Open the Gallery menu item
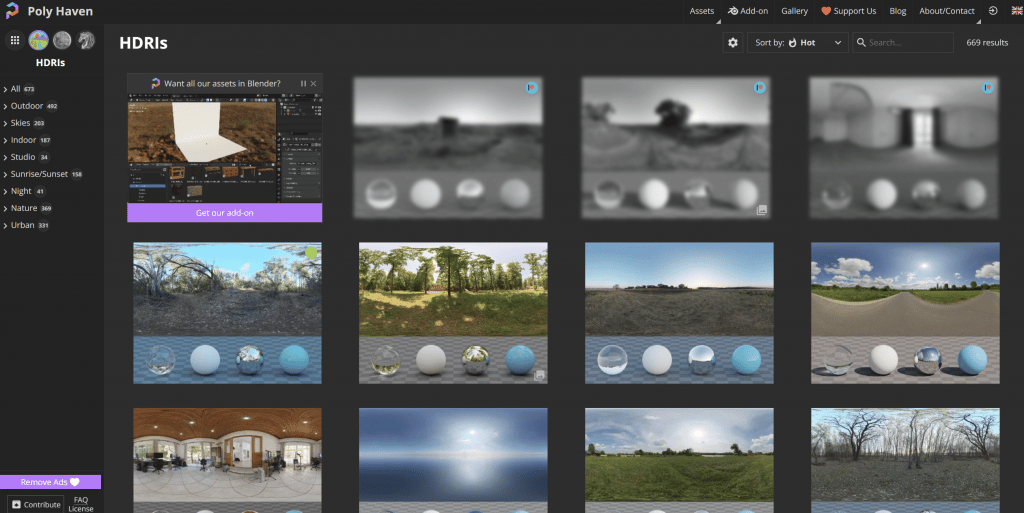This screenshot has width=1024, height=513. pyautogui.click(x=794, y=10)
